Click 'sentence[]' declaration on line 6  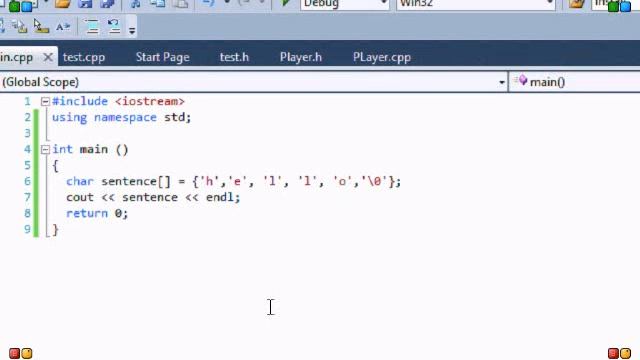click(136, 181)
